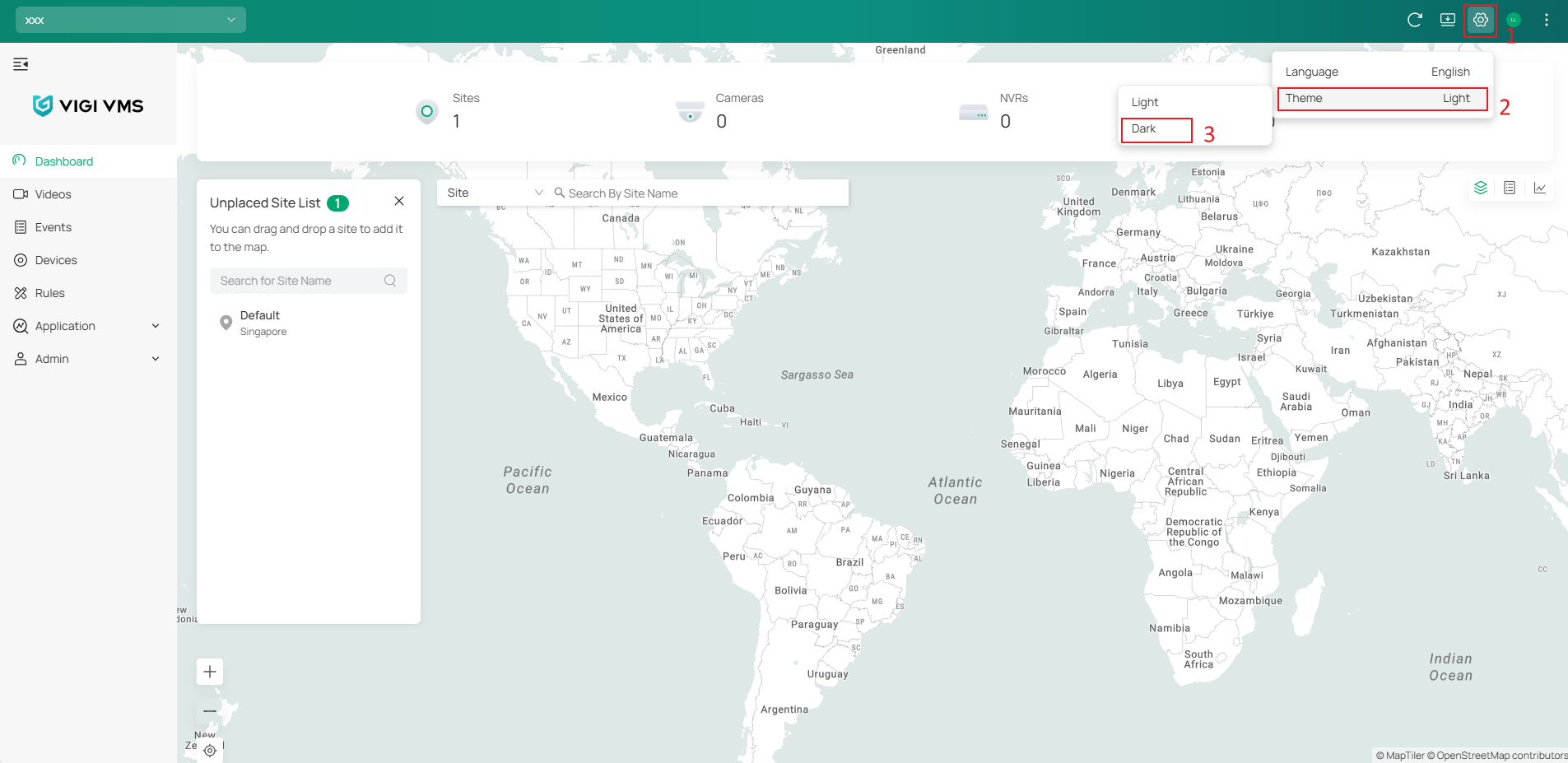Open Videos in sidebar
The width and height of the screenshot is (1568, 763).
click(88, 194)
